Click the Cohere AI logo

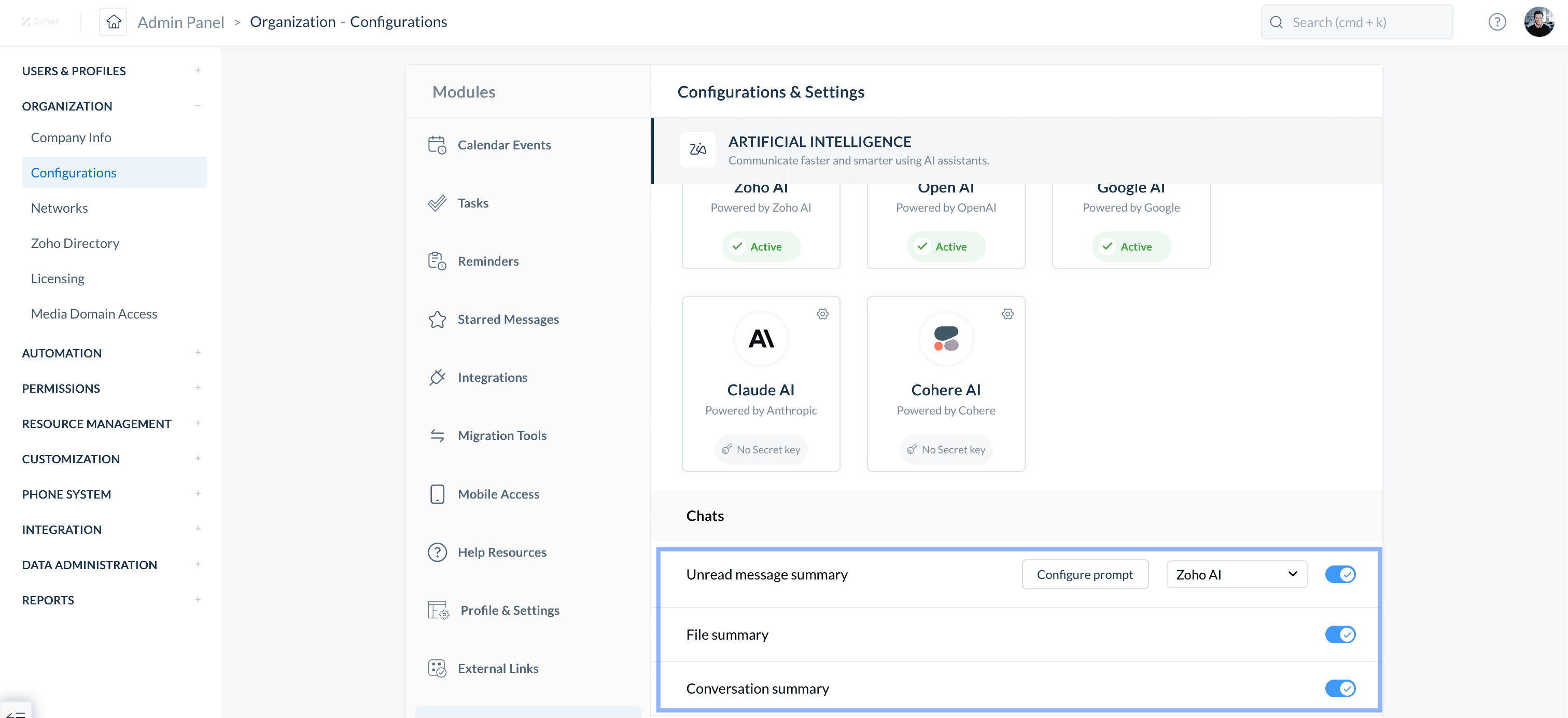pyautogui.click(x=946, y=339)
